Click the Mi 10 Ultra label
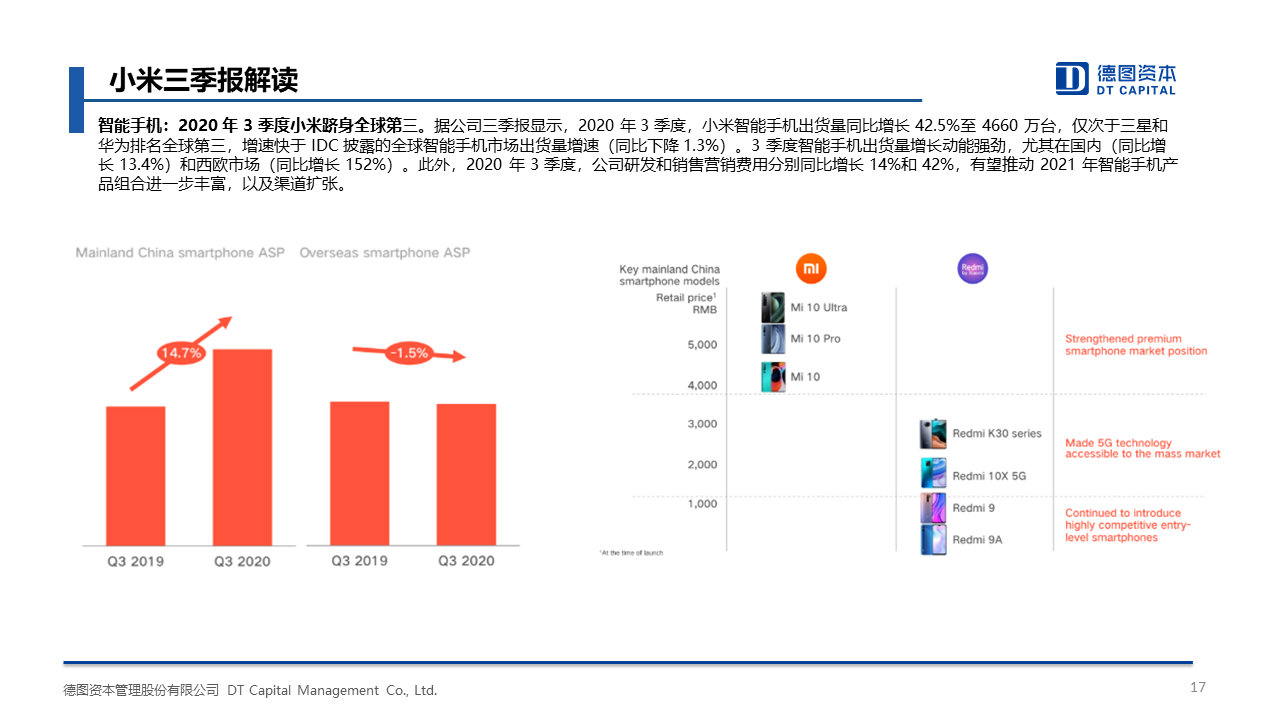Screen dimensions: 1280x720 (819, 307)
